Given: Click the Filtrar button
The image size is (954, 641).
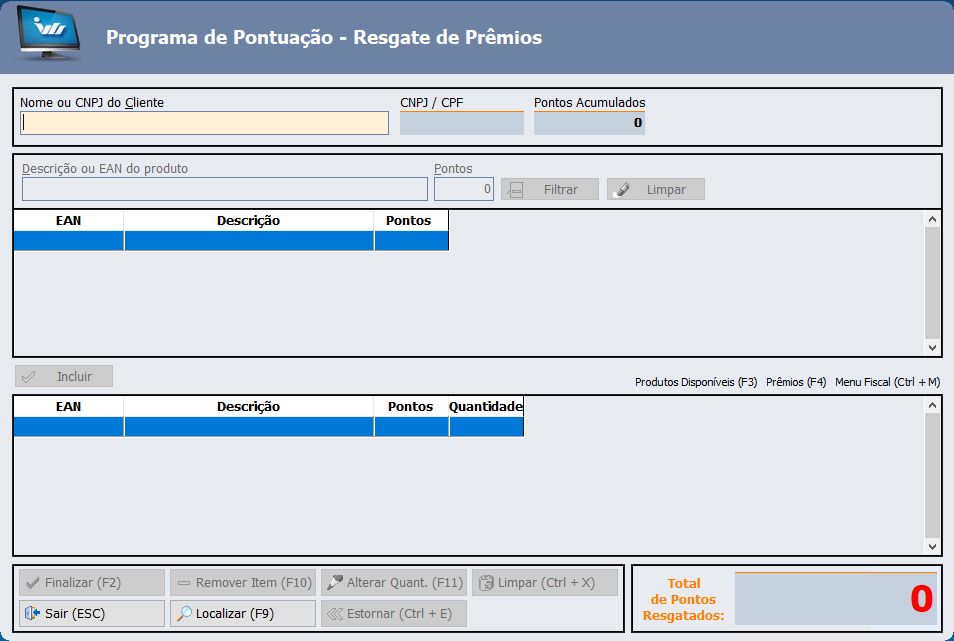Looking at the screenshot, I should (549, 189).
